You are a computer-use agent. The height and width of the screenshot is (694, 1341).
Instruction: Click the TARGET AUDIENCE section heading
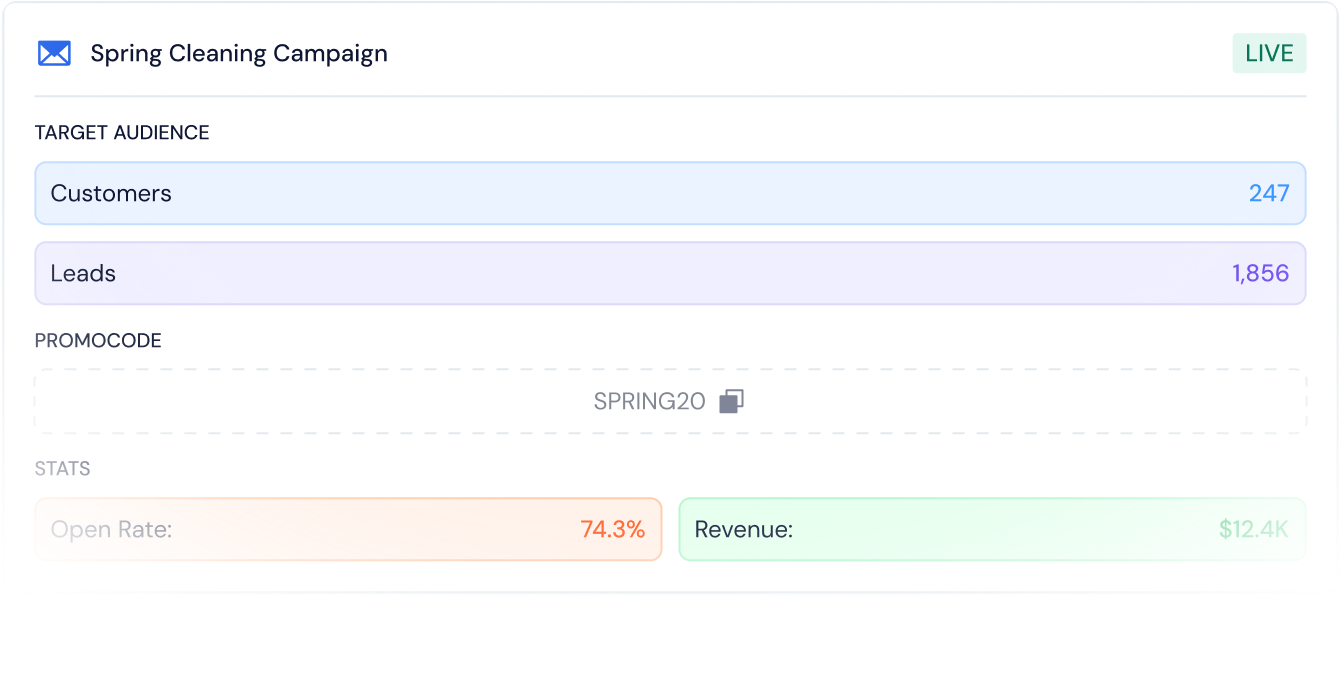coord(122,133)
